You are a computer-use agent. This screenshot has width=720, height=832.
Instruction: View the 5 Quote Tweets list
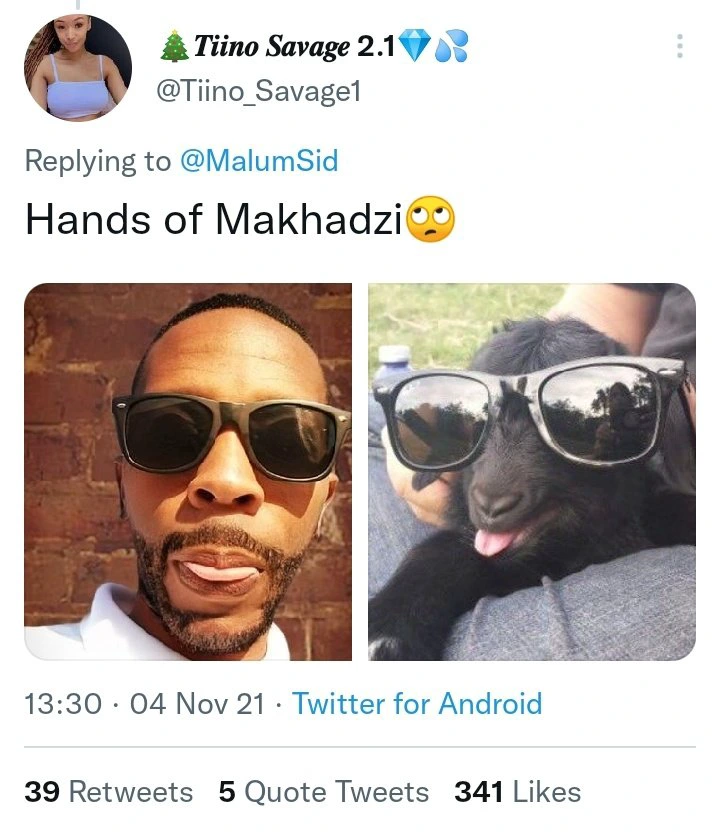click(x=323, y=792)
